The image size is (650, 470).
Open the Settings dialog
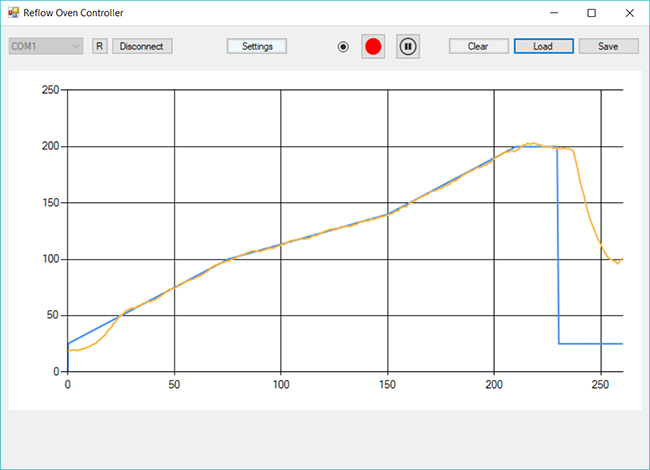coord(257,46)
